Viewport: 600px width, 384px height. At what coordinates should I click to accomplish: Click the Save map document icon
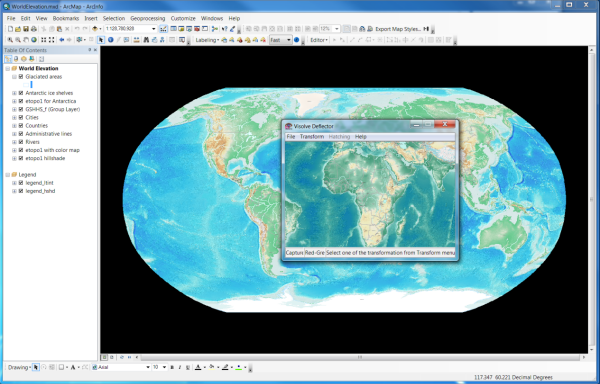tap(26, 29)
